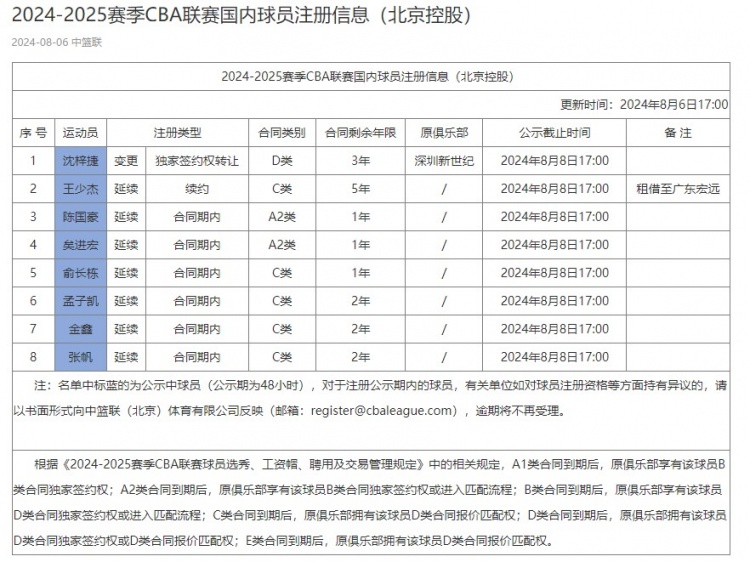Click the 延续 cell in 王少杰's row
The height and width of the screenshot is (562, 750).
pos(126,189)
